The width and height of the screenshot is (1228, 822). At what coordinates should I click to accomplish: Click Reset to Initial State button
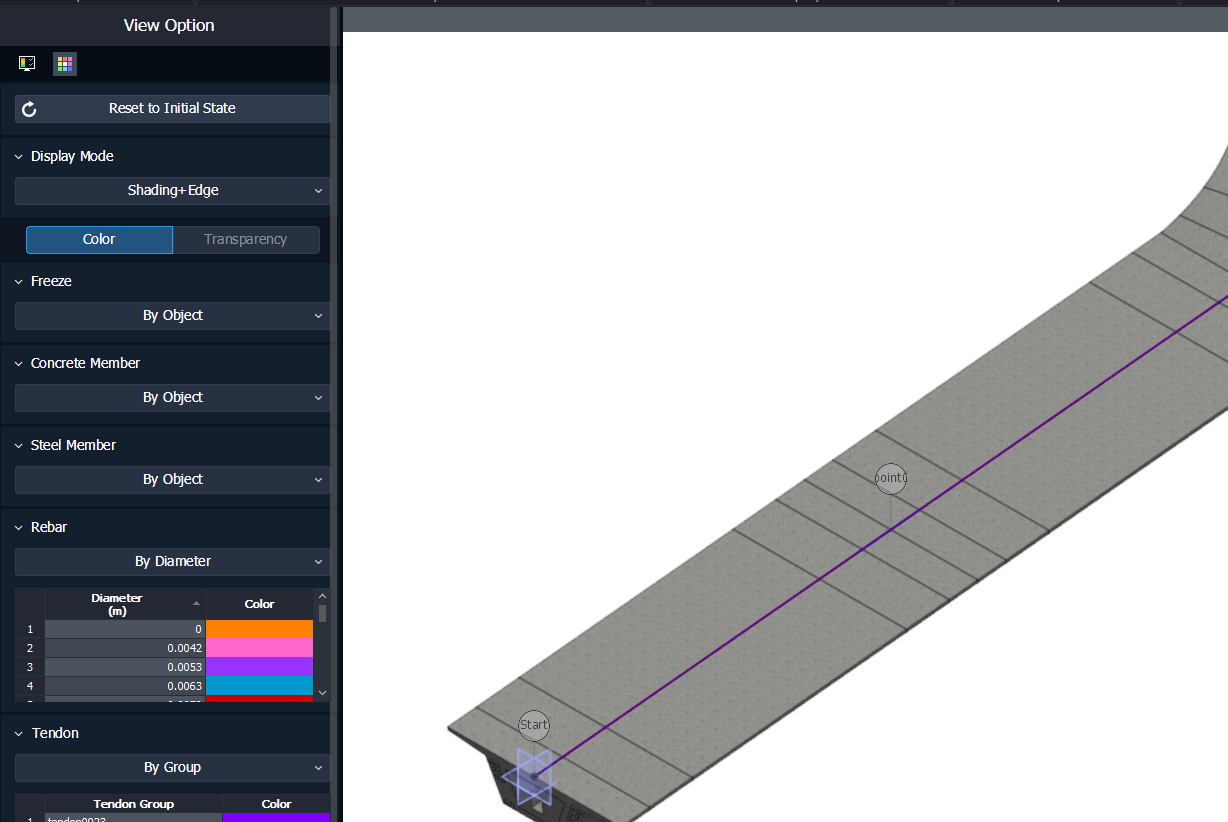click(x=172, y=108)
